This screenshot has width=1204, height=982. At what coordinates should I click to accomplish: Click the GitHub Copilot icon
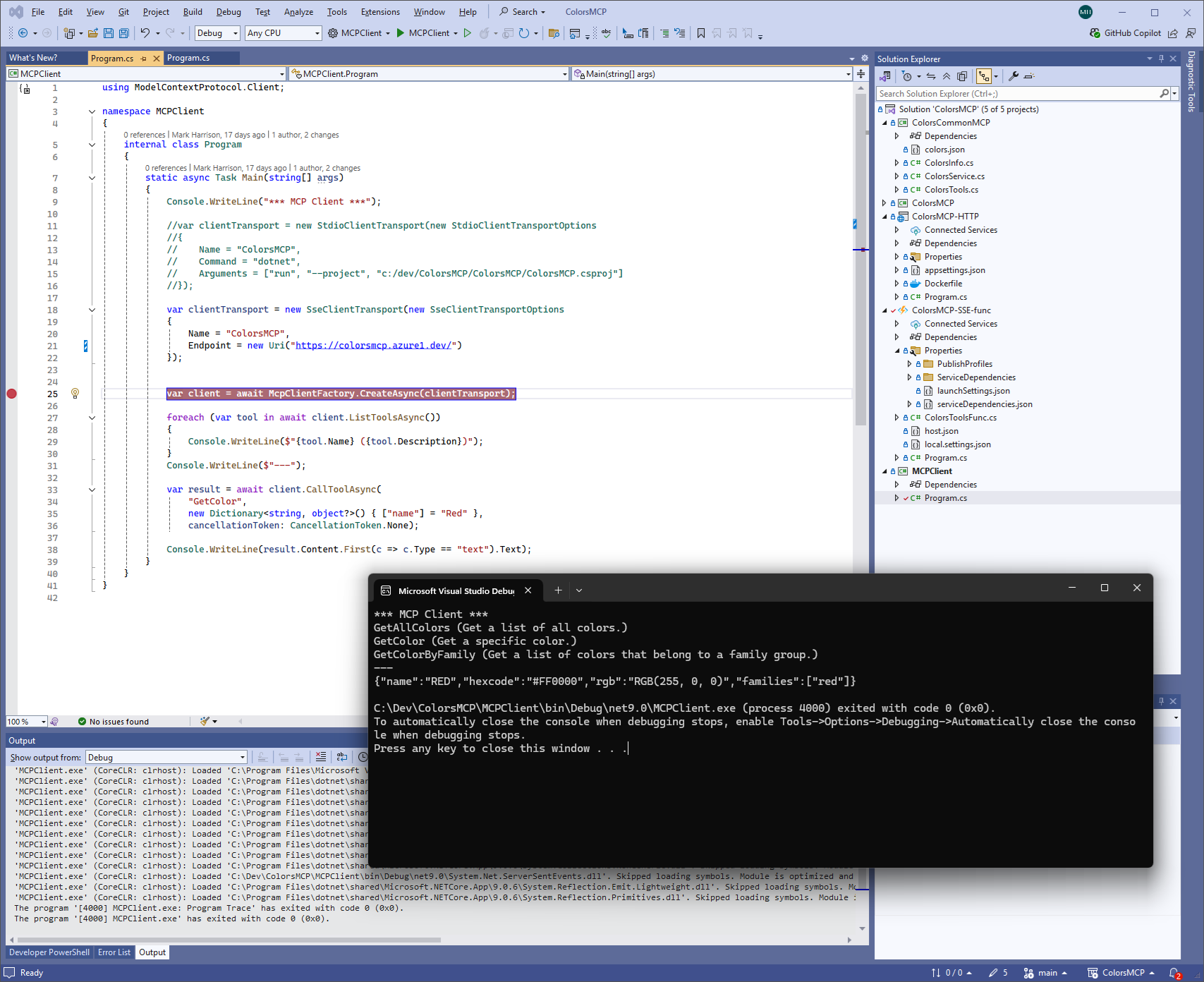[1095, 33]
